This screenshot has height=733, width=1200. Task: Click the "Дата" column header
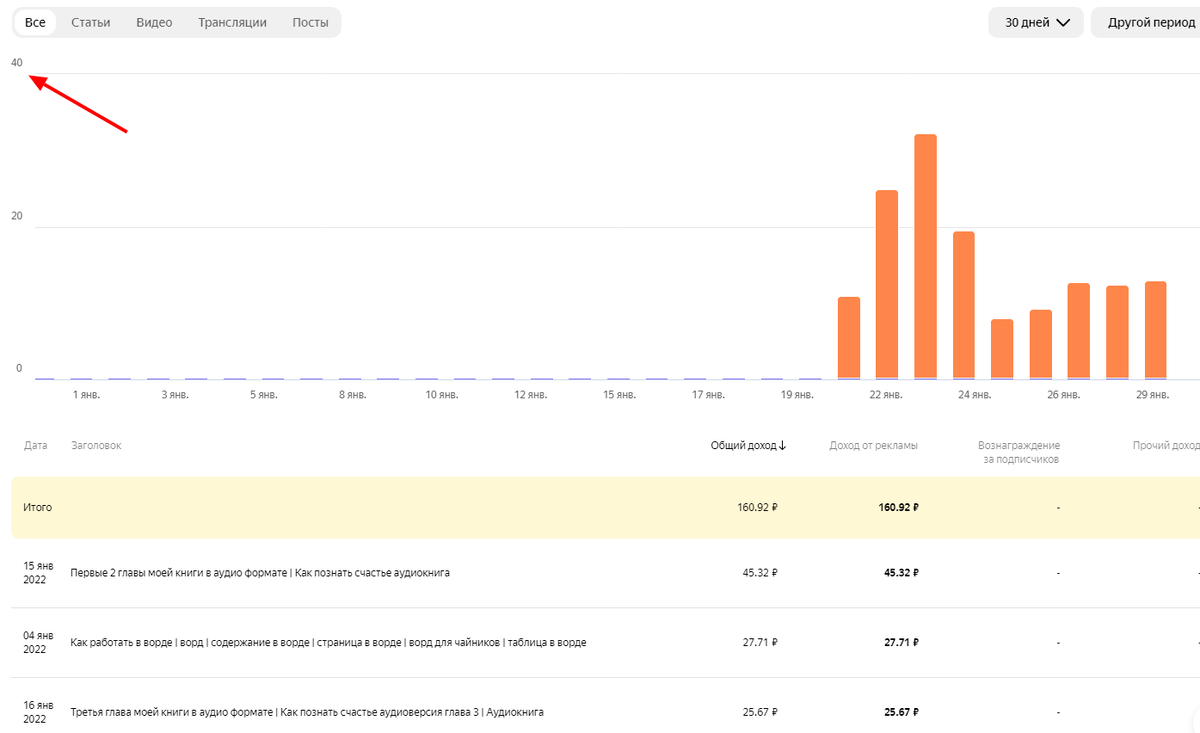tap(35, 446)
